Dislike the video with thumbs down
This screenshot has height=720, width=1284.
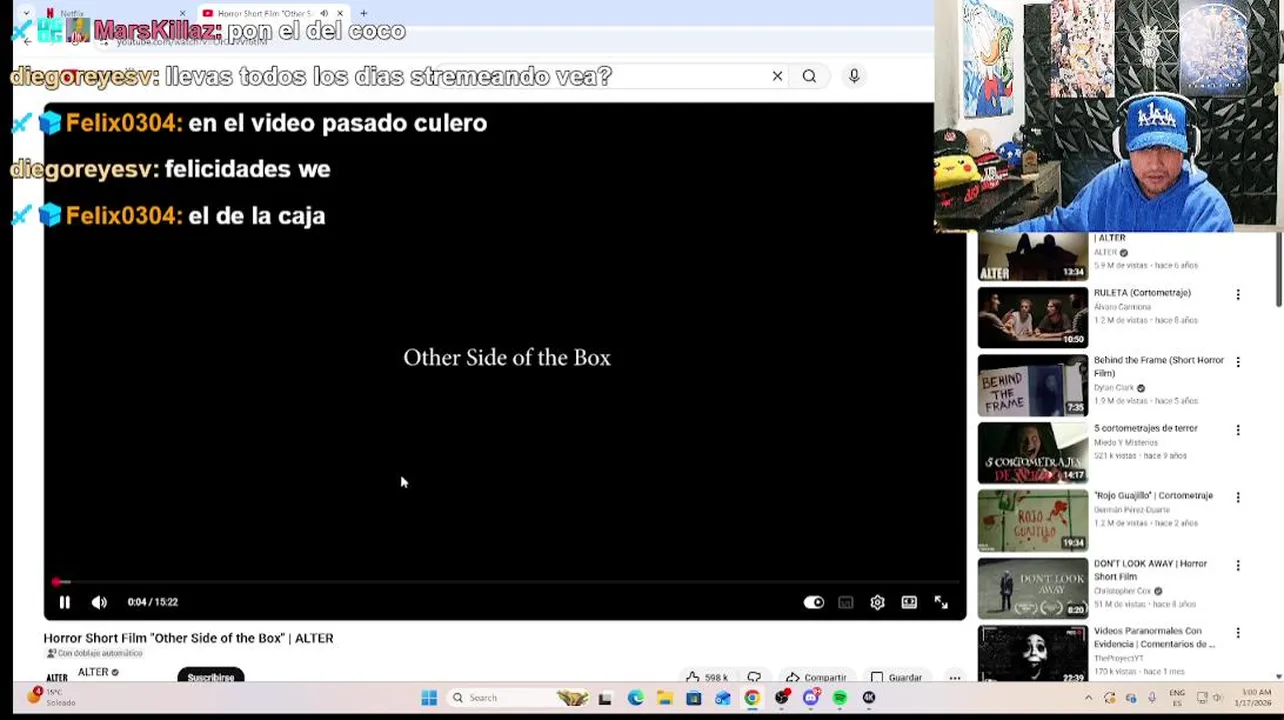pyautogui.click(x=754, y=677)
